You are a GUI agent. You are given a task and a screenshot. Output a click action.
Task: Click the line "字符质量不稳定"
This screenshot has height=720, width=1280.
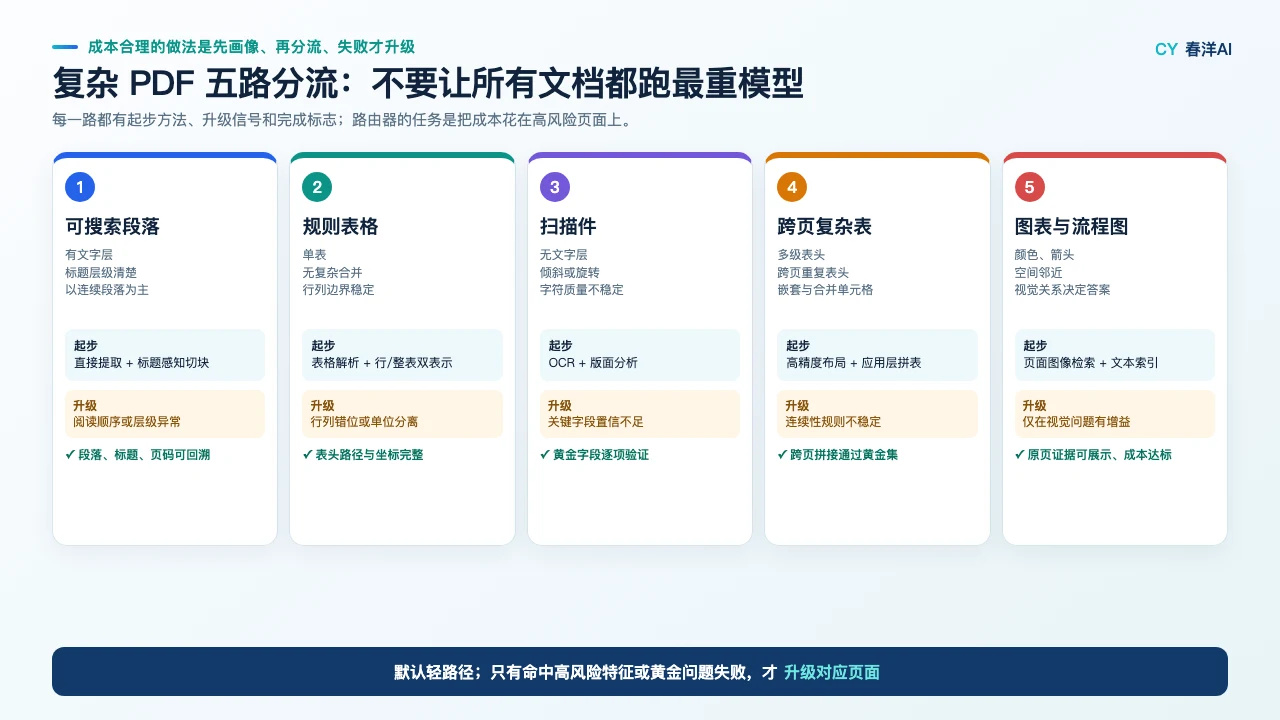(581, 290)
